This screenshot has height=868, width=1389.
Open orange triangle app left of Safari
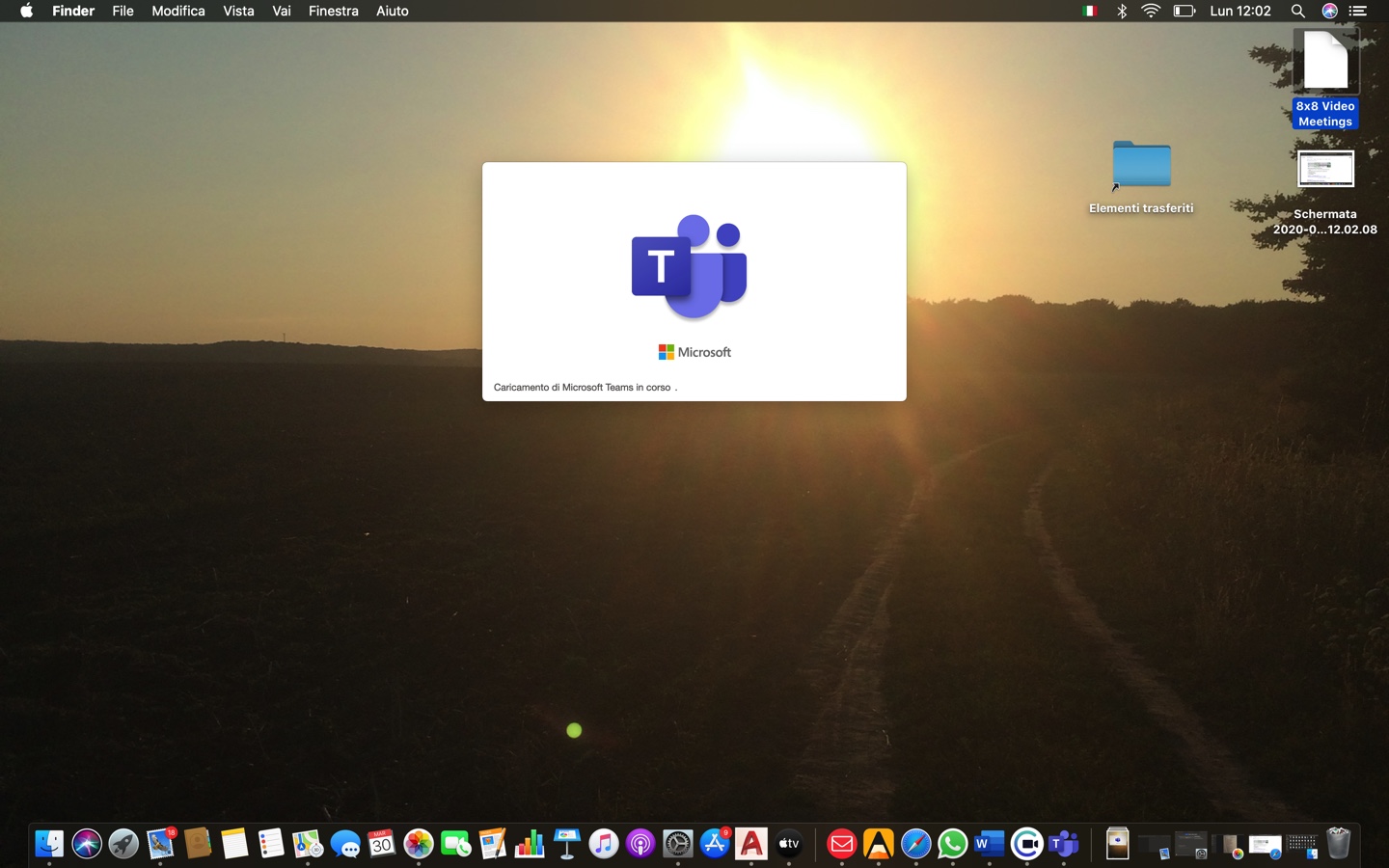point(879,844)
